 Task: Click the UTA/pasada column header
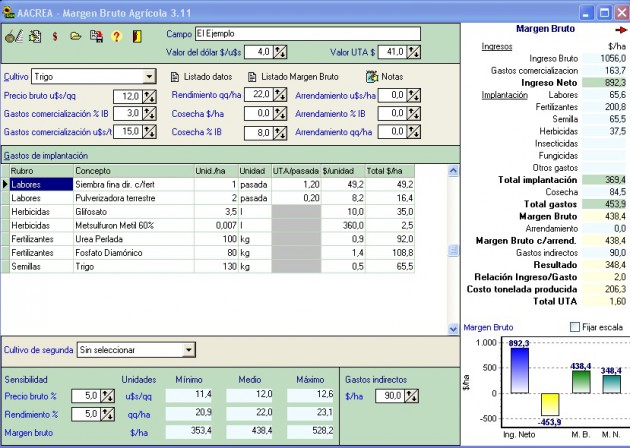click(297, 171)
